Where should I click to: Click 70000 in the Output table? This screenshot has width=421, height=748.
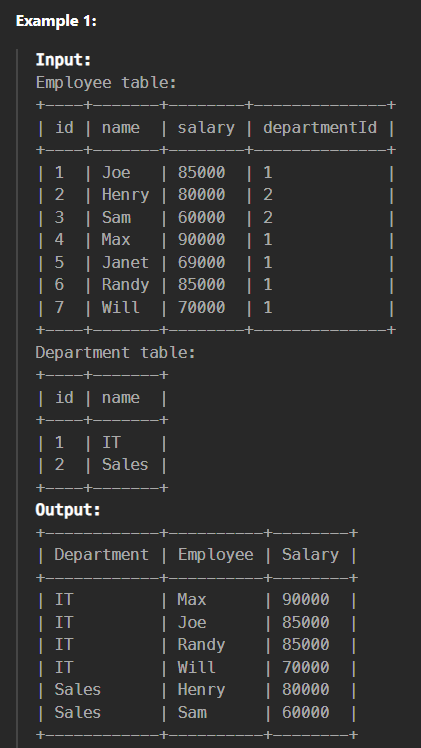click(306, 667)
